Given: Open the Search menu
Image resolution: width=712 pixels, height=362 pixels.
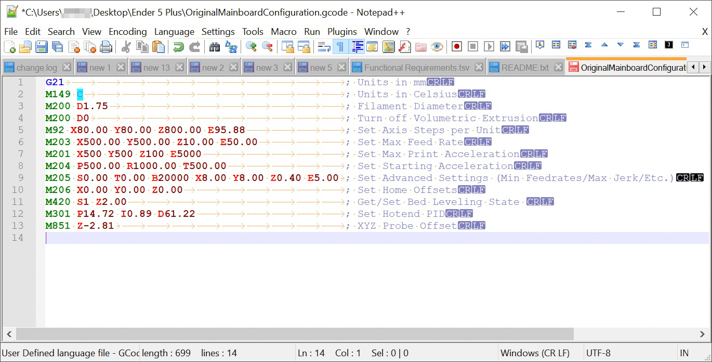Looking at the screenshot, I should tap(61, 31).
